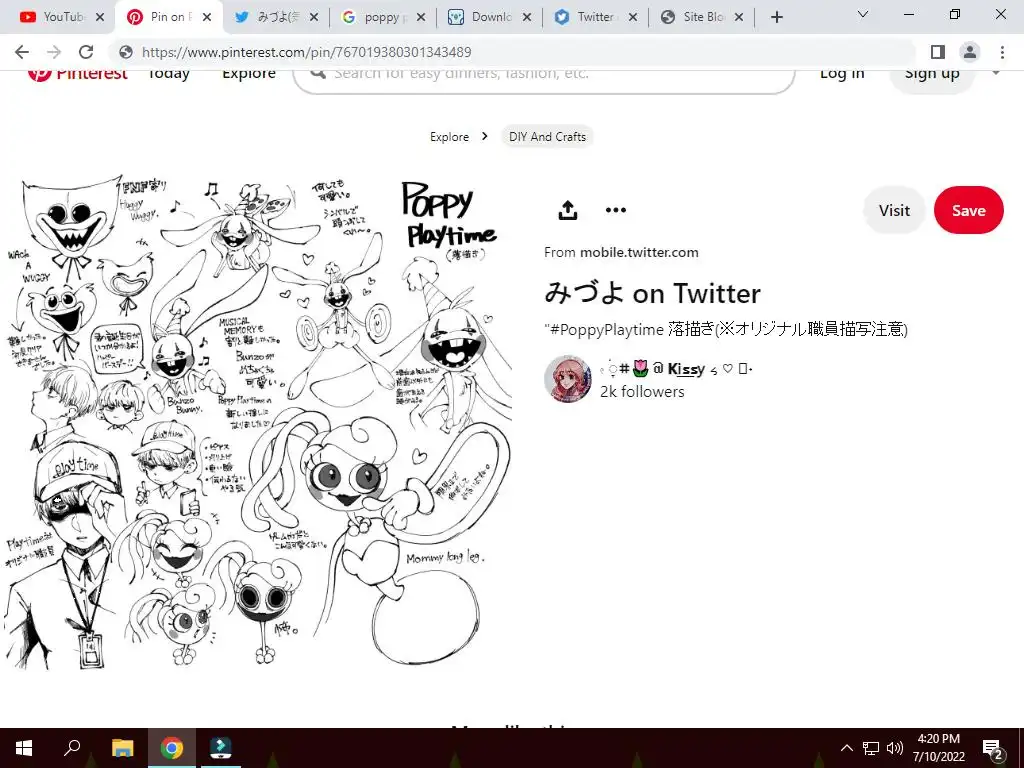1024x768 pixels.
Task: Close the みづよ Twitter tab
Action: point(314,17)
